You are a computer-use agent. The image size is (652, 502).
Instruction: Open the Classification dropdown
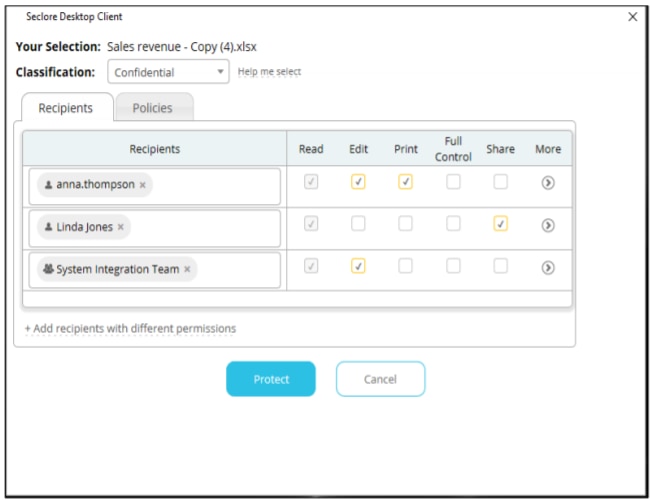168,72
